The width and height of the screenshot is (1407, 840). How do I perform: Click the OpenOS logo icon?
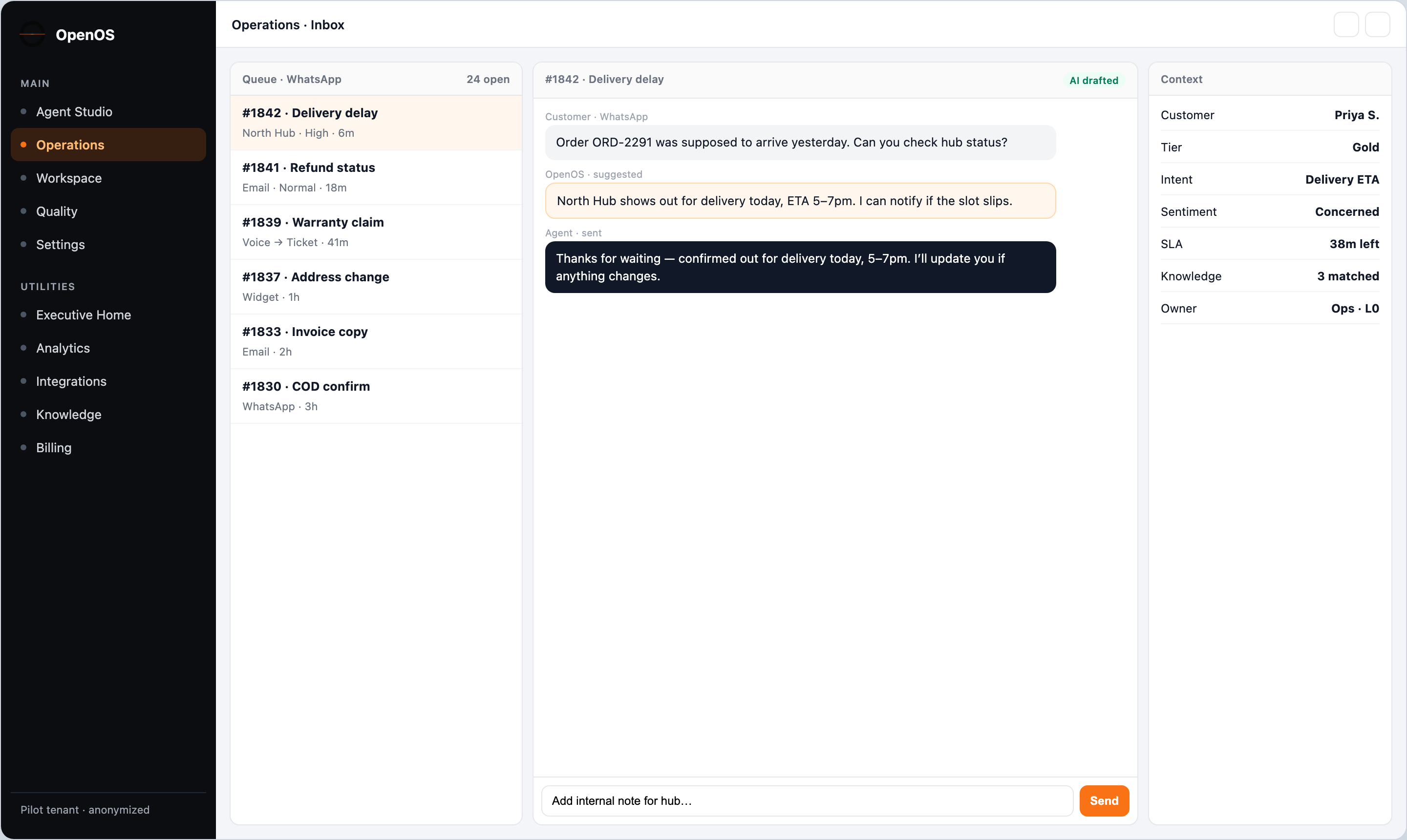click(x=32, y=35)
